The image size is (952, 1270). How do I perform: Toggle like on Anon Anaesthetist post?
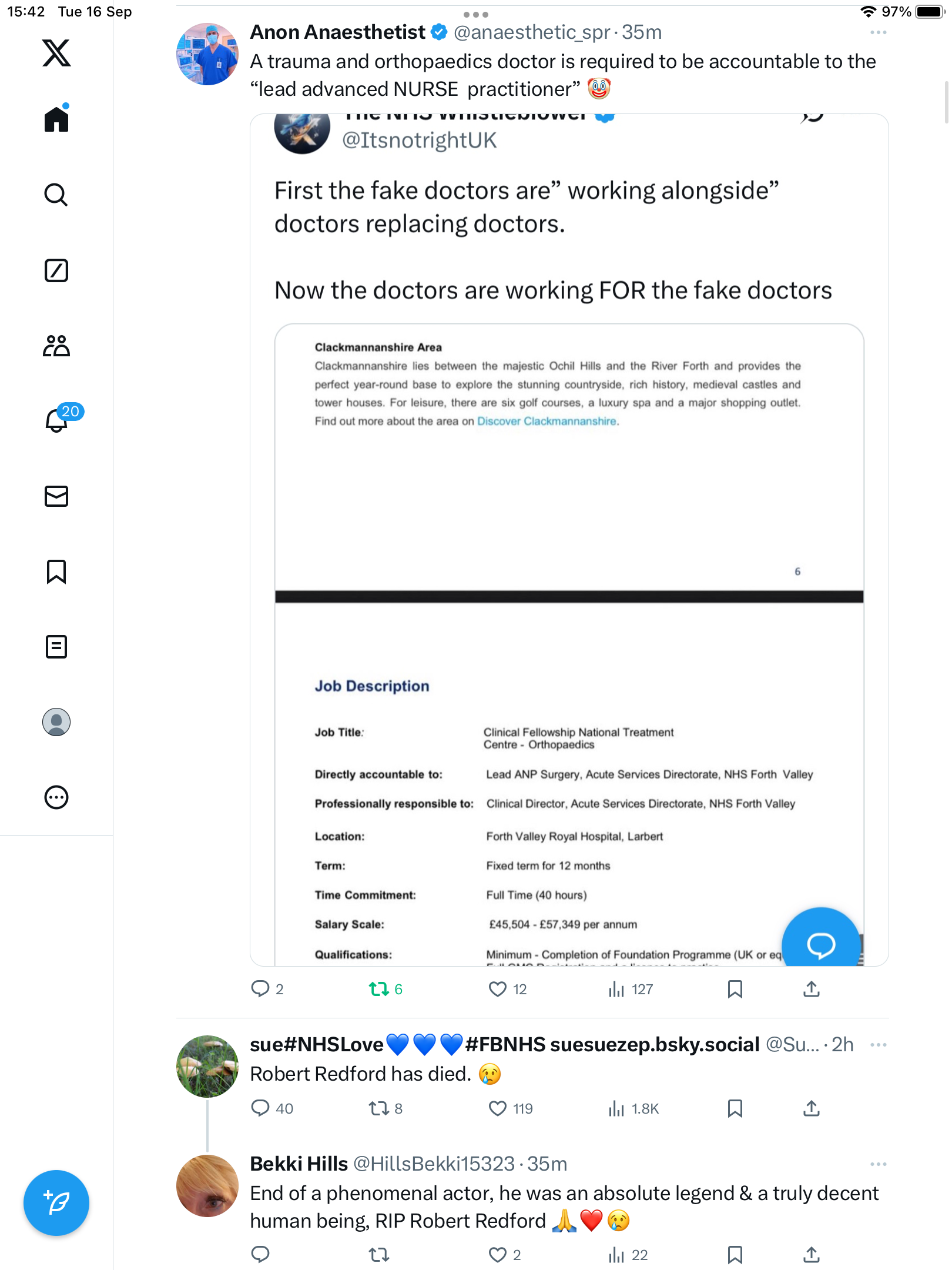click(x=498, y=989)
